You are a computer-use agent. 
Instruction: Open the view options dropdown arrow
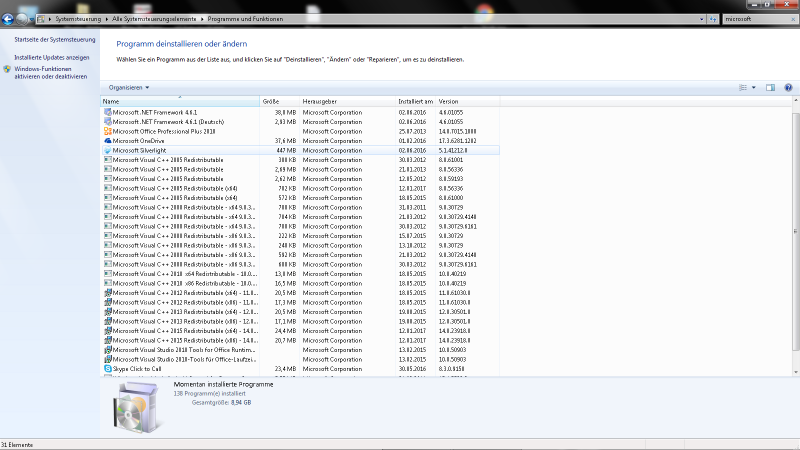pos(754,88)
